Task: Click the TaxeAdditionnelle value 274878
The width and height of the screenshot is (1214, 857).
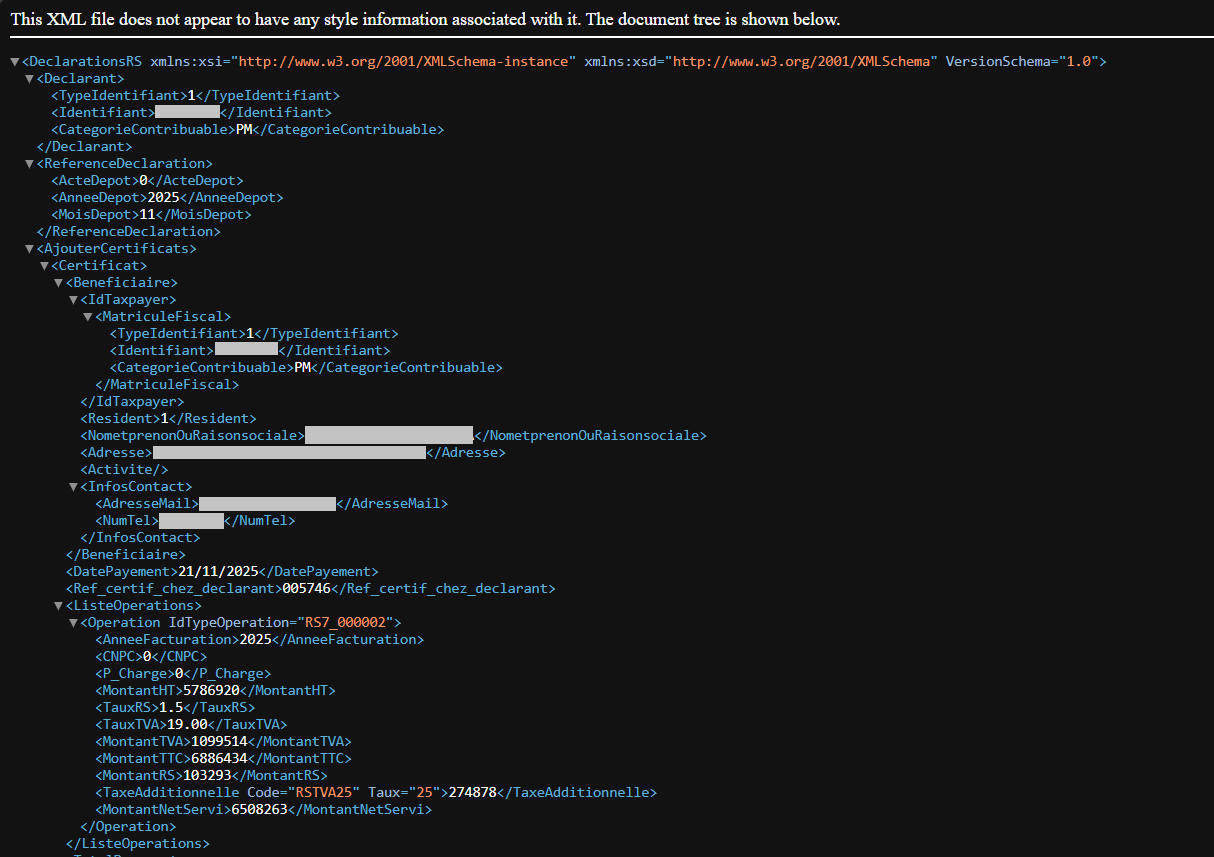Action: coord(473,793)
